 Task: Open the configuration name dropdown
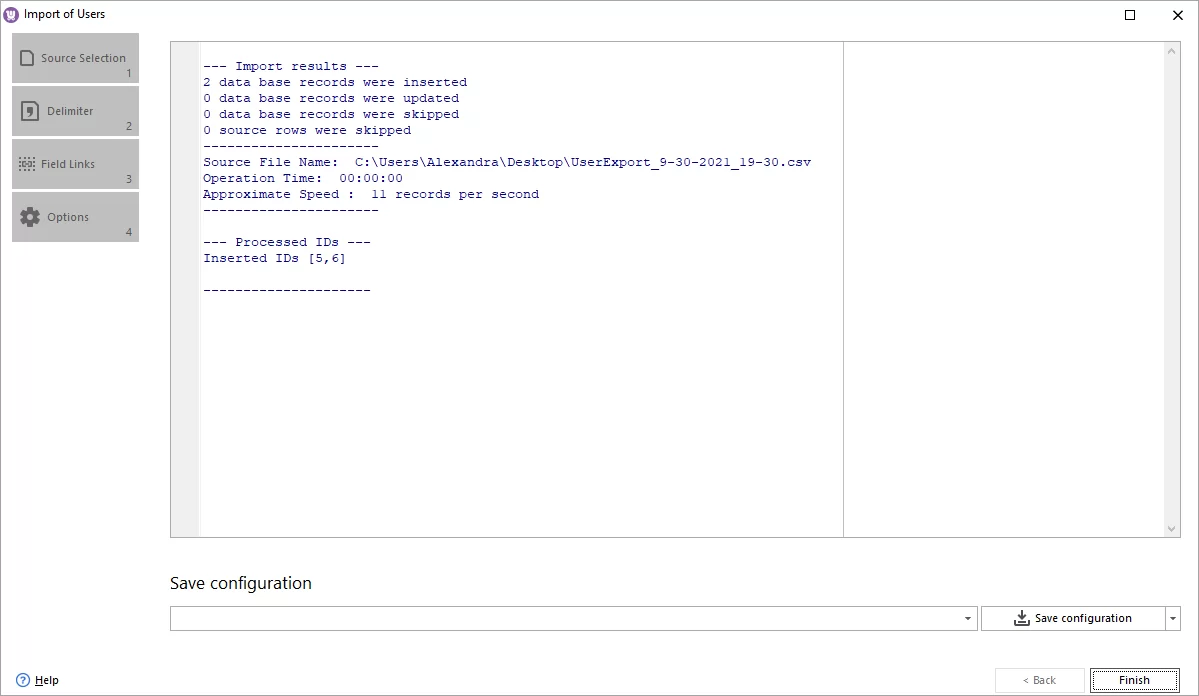(967, 618)
